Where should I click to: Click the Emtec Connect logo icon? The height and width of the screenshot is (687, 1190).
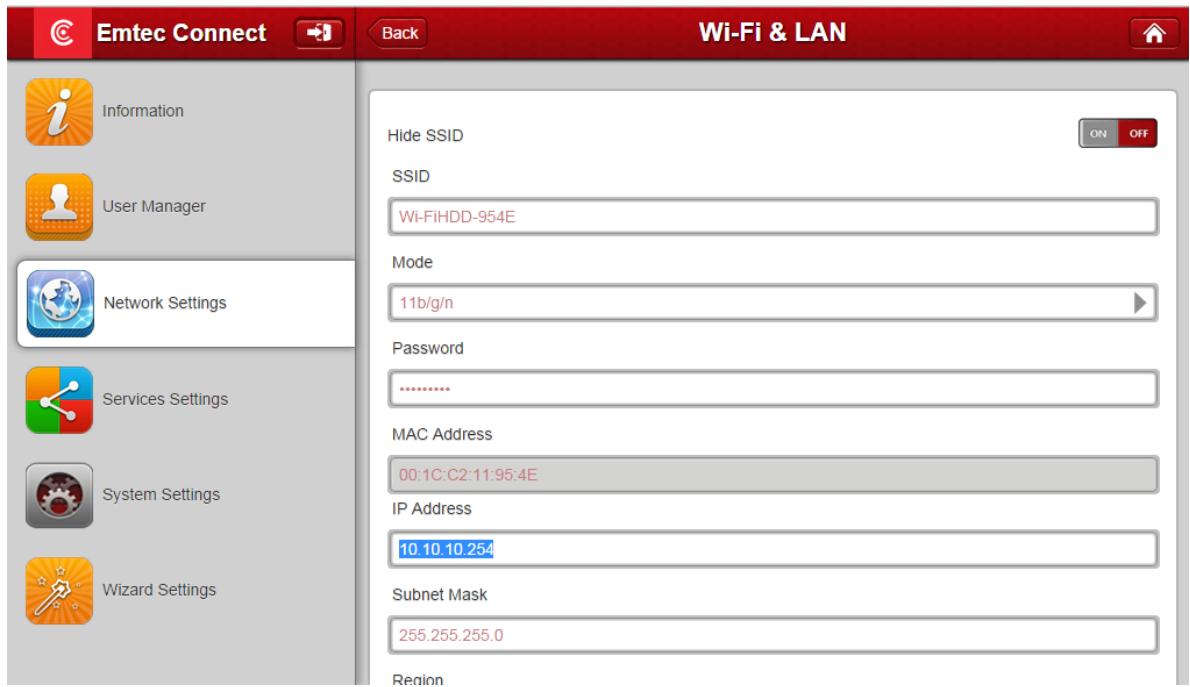62,33
